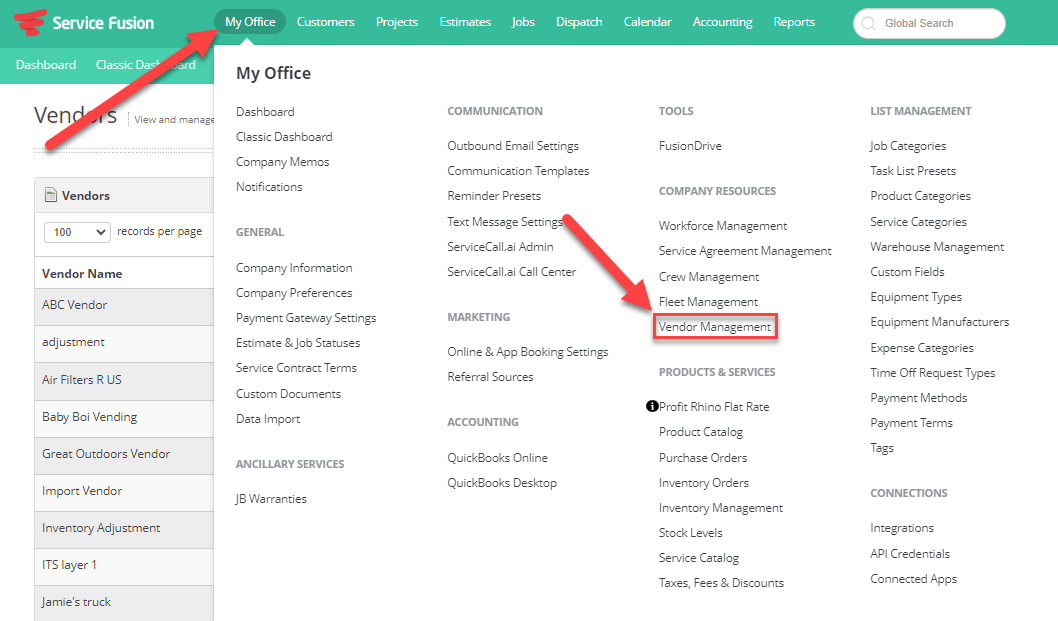Image resolution: width=1058 pixels, height=621 pixels.
Task: Open QuickBooks Online settings
Action: click(x=497, y=458)
